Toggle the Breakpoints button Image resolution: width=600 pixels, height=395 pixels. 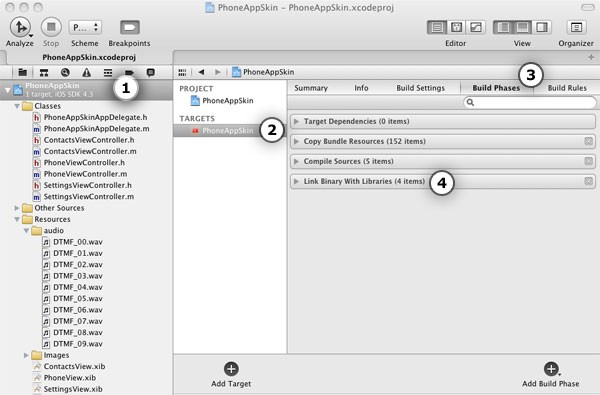(130, 28)
